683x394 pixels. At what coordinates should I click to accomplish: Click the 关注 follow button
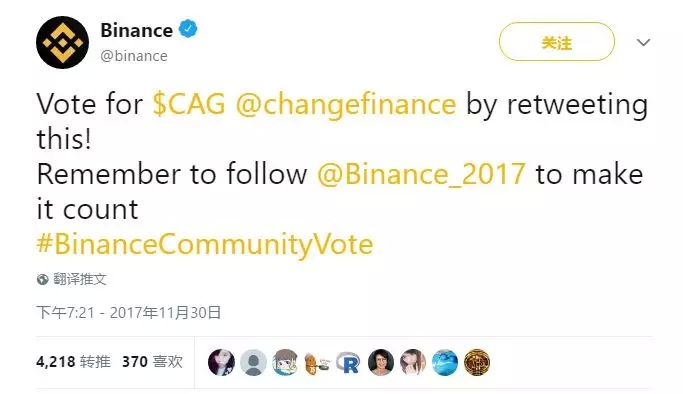tap(557, 42)
